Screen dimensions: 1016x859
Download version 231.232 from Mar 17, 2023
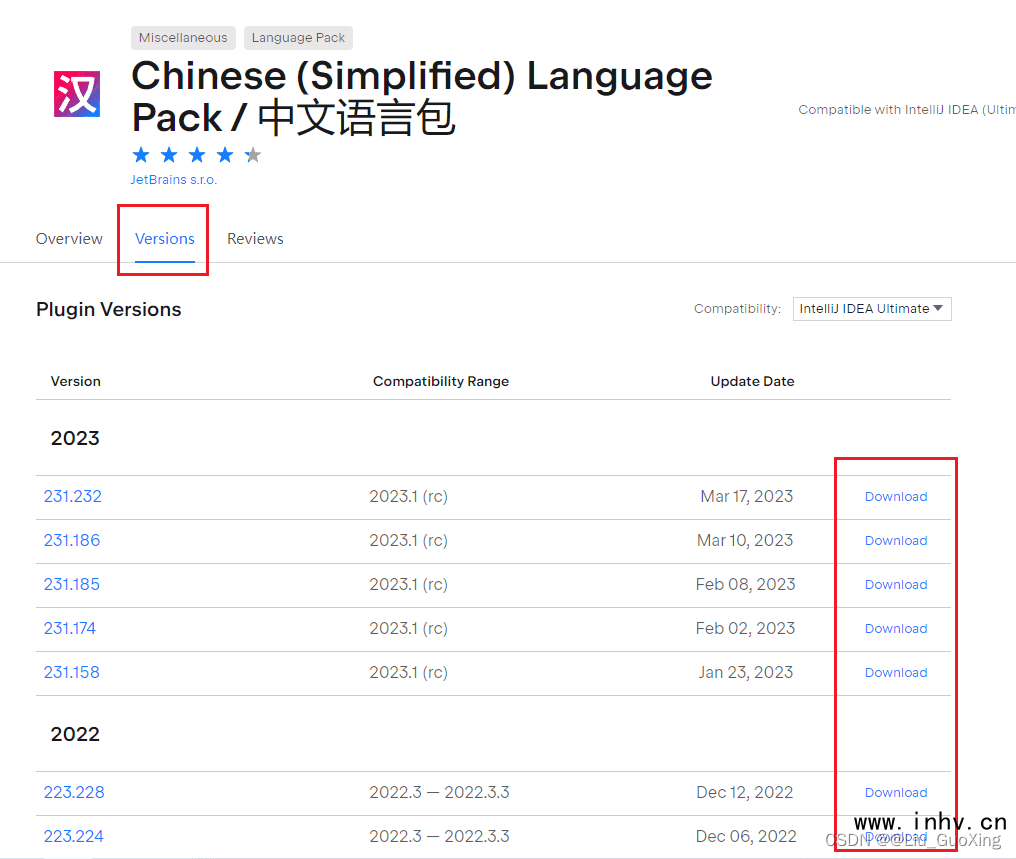896,496
